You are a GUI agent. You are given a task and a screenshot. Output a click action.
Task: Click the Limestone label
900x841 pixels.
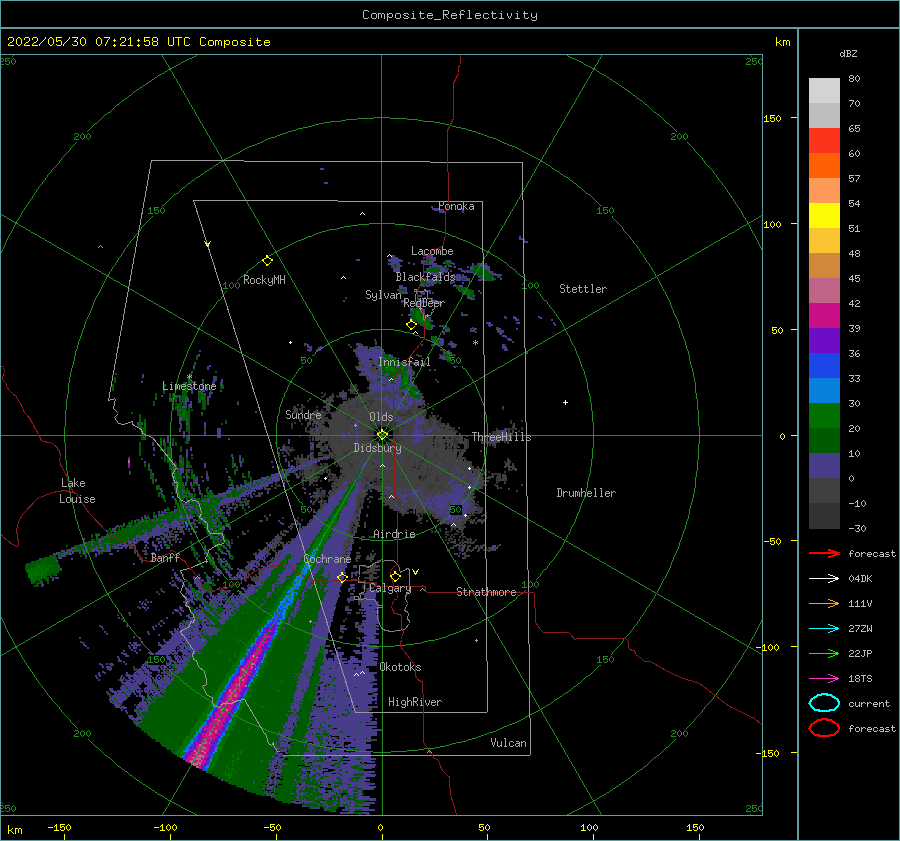coord(189,386)
